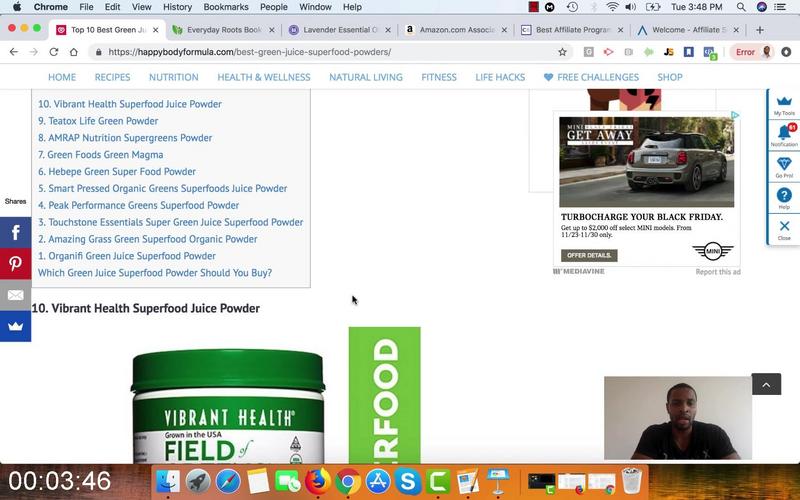Bookmark this page with the star icon
The height and width of the screenshot is (500, 800).
click(562, 52)
